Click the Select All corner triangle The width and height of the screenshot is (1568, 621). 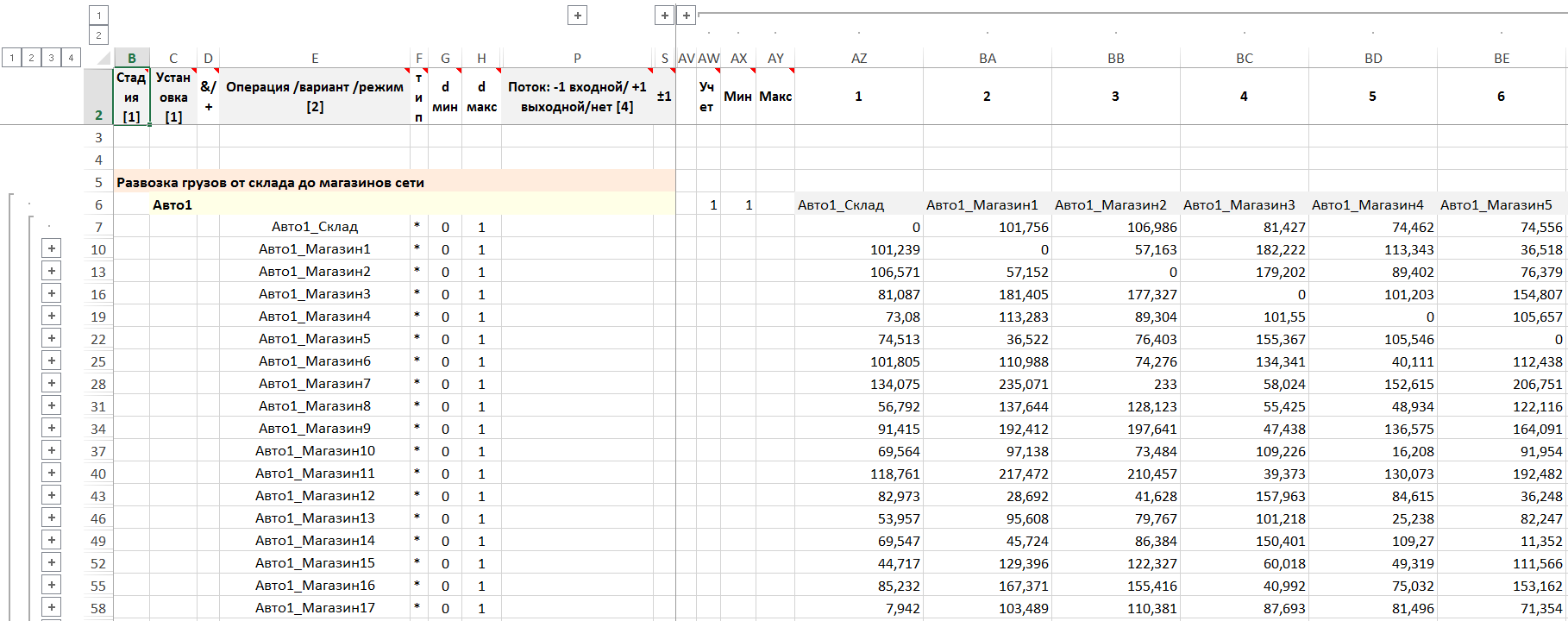point(103,59)
